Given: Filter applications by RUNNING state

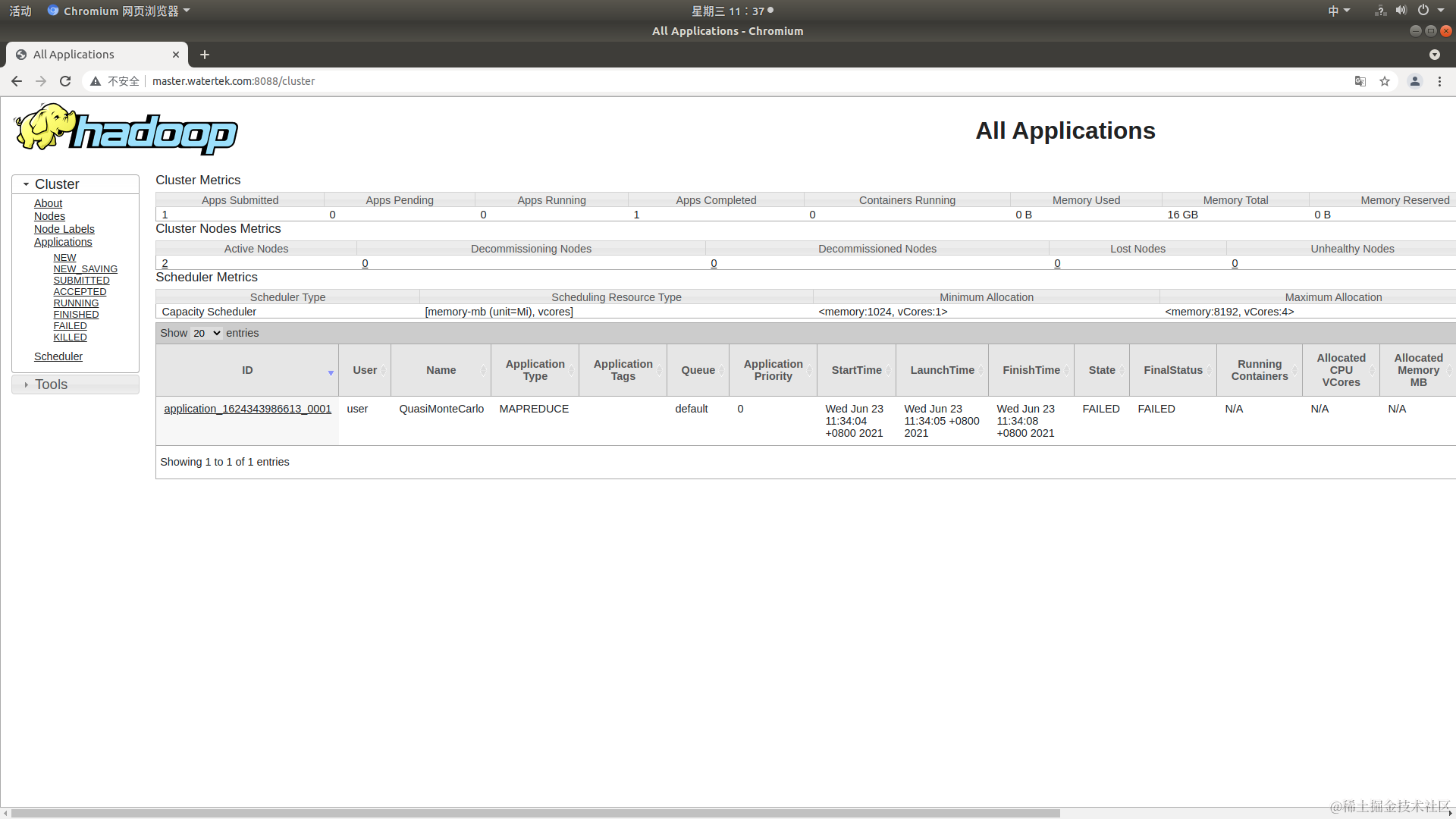Looking at the screenshot, I should pyautogui.click(x=76, y=303).
